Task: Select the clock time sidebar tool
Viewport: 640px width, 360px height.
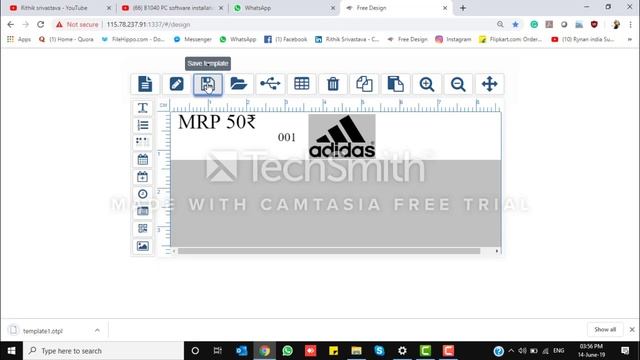Action: [x=142, y=194]
